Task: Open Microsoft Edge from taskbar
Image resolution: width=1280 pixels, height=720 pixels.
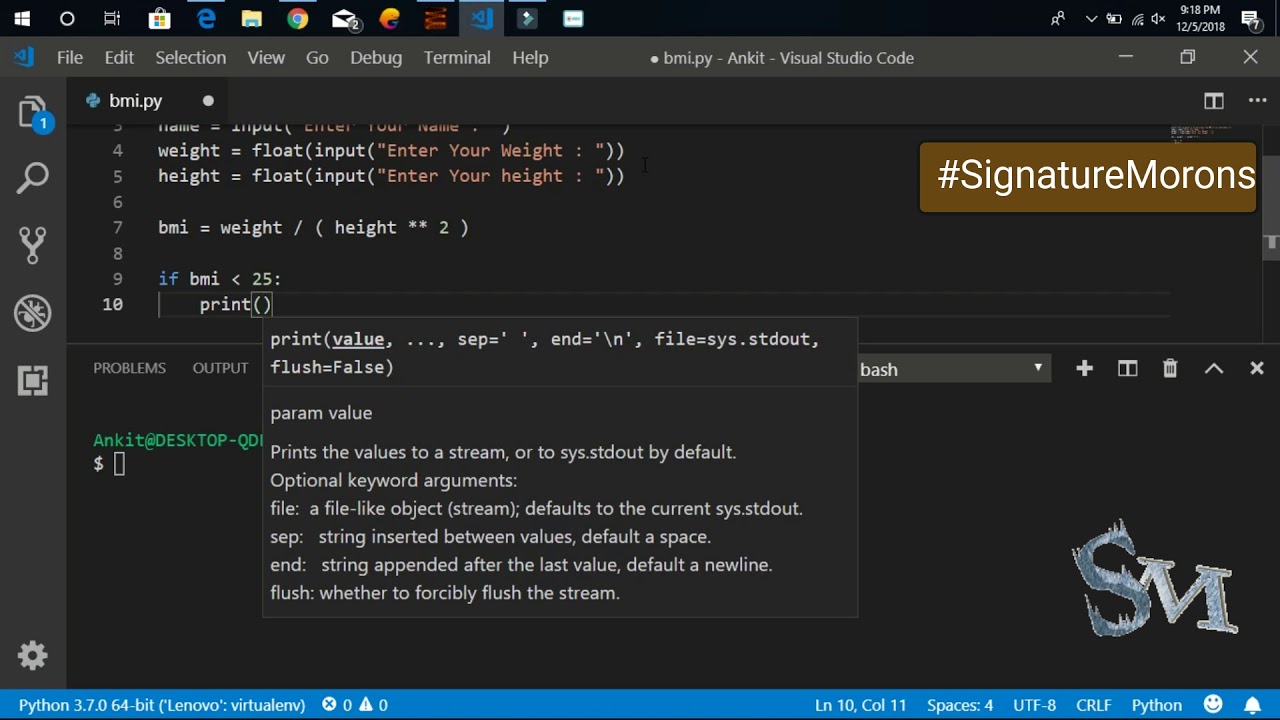Action: pos(206,19)
